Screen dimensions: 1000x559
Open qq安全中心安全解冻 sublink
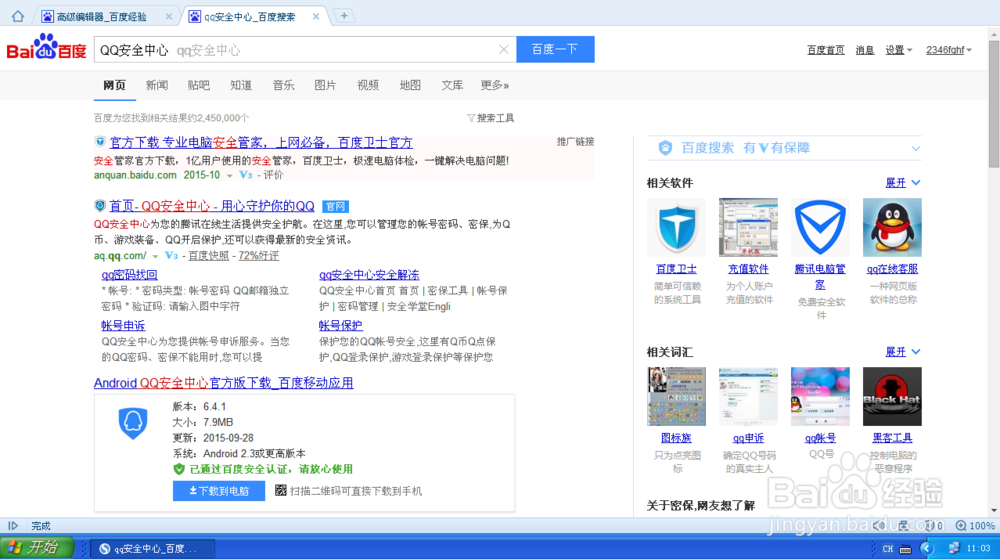pos(369,275)
